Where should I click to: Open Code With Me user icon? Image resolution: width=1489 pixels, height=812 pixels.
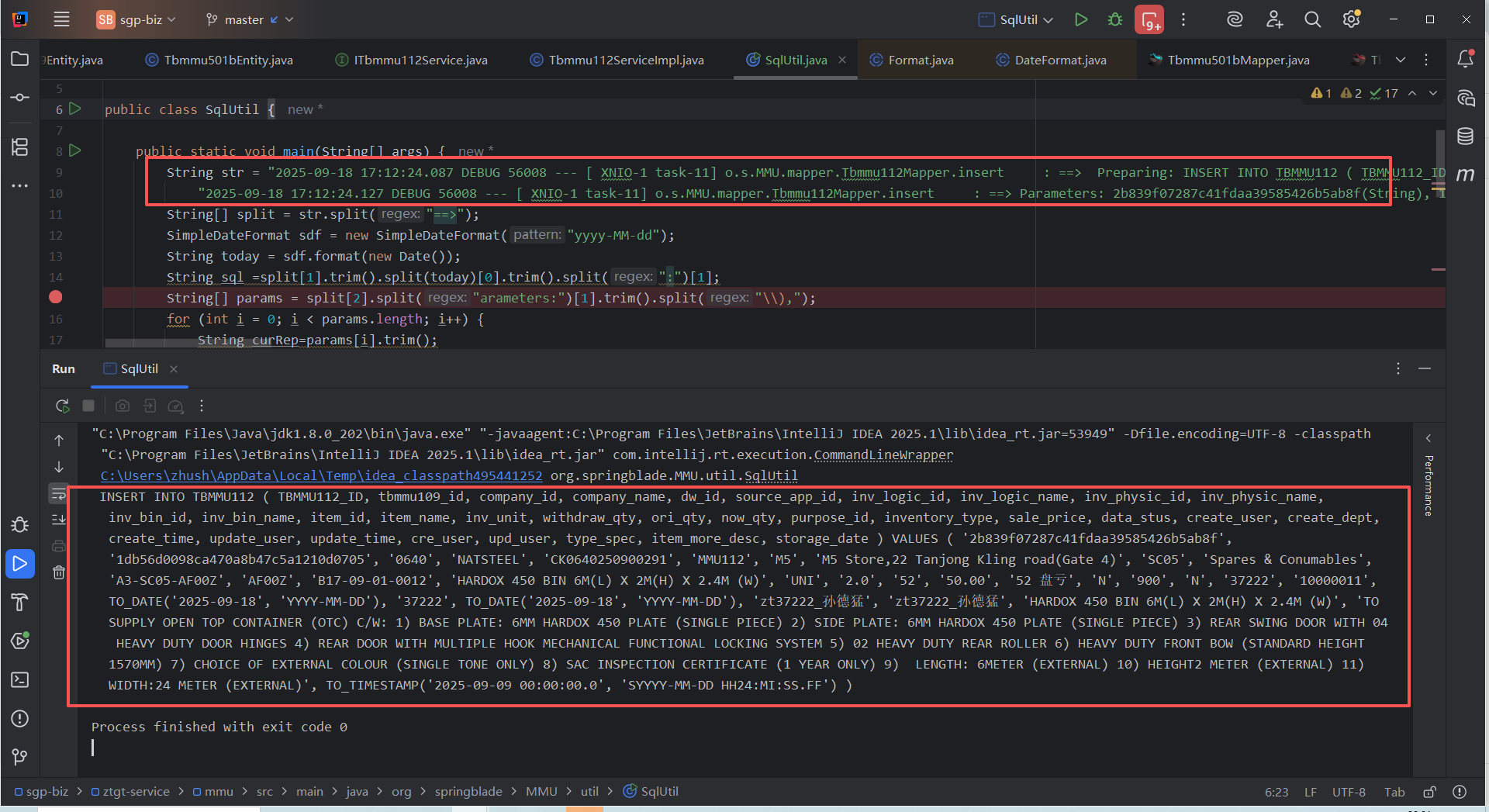(1274, 19)
